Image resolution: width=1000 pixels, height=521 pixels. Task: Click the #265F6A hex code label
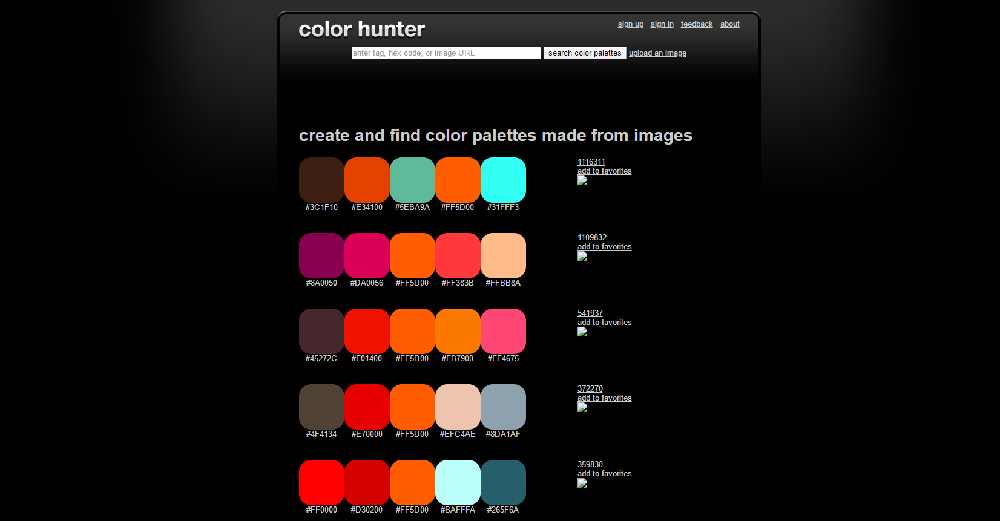[503, 510]
